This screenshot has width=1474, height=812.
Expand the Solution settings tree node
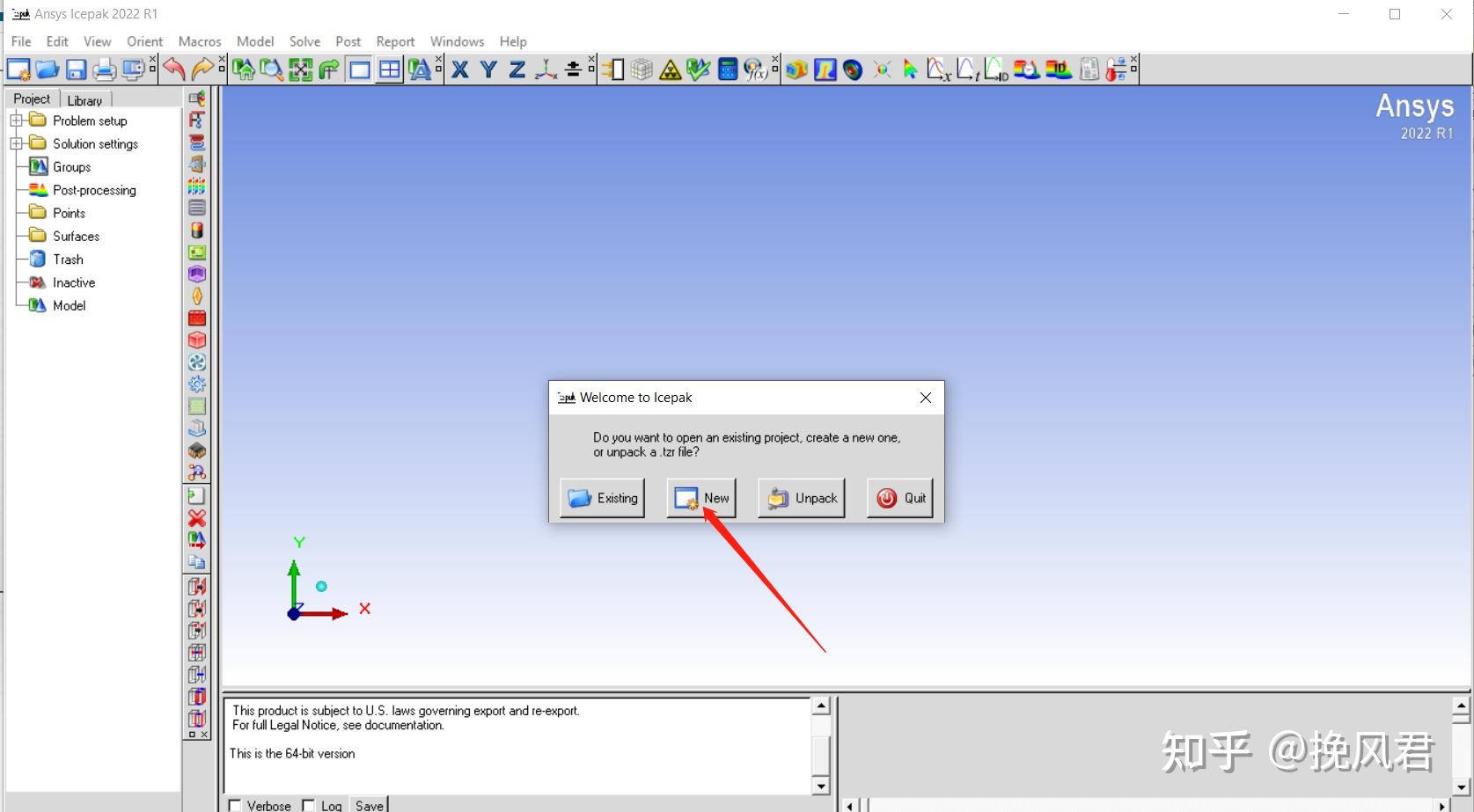click(16, 143)
